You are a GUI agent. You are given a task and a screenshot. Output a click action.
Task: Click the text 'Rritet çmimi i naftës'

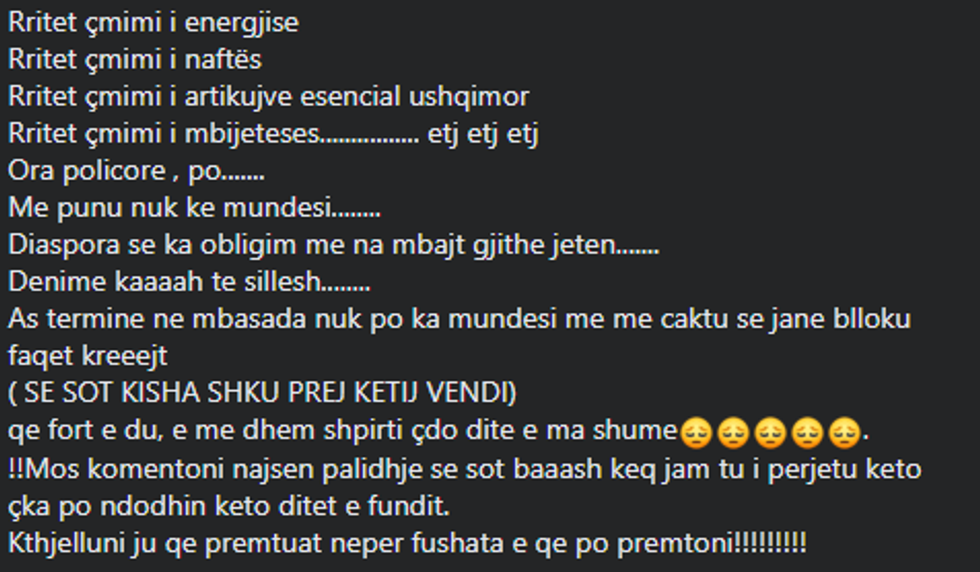(x=135, y=60)
